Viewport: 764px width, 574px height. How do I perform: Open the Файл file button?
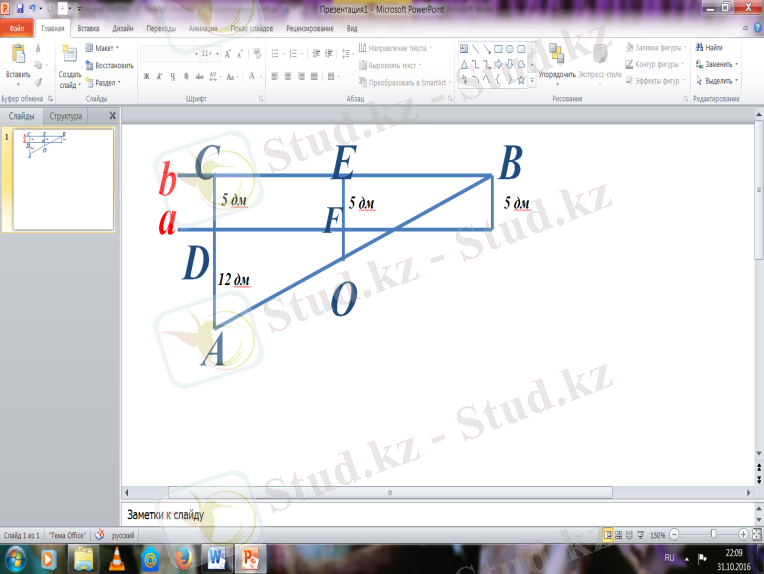pyautogui.click(x=17, y=30)
